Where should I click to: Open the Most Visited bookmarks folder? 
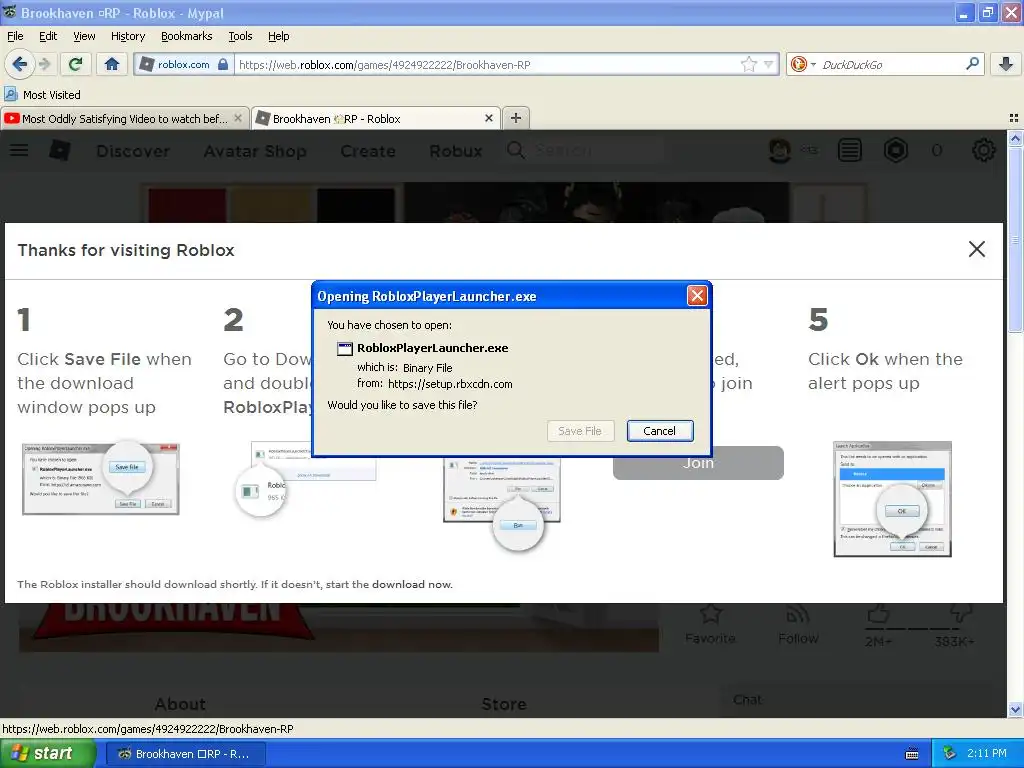click(x=42, y=95)
